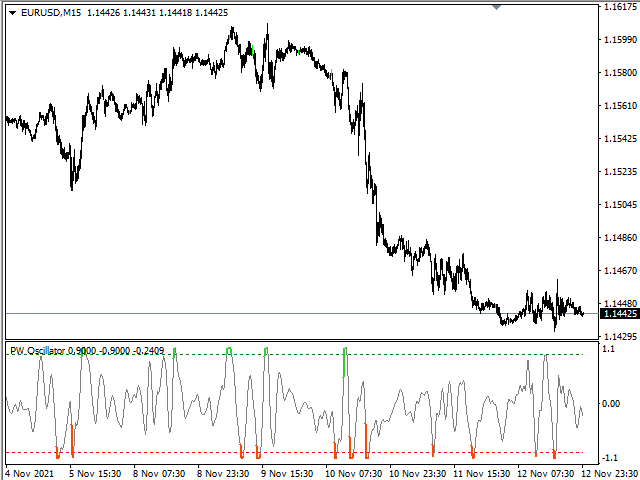
Task: Click the 1.15990 price scale value
Action: pyautogui.click(x=620, y=40)
